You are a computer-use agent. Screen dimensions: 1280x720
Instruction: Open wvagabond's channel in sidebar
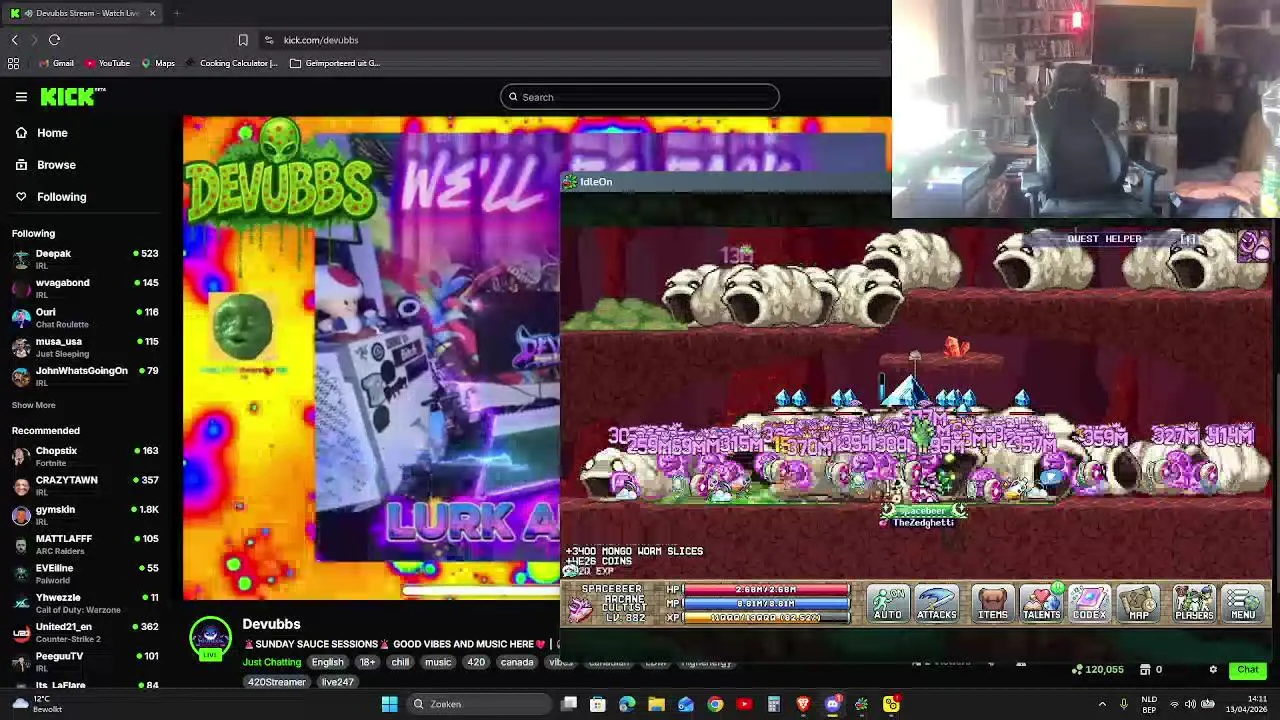pos(85,288)
